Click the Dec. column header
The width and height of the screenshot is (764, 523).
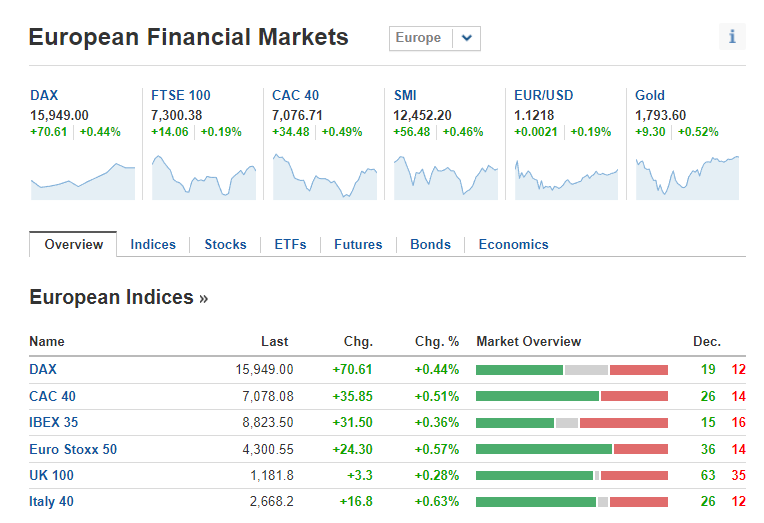point(707,342)
